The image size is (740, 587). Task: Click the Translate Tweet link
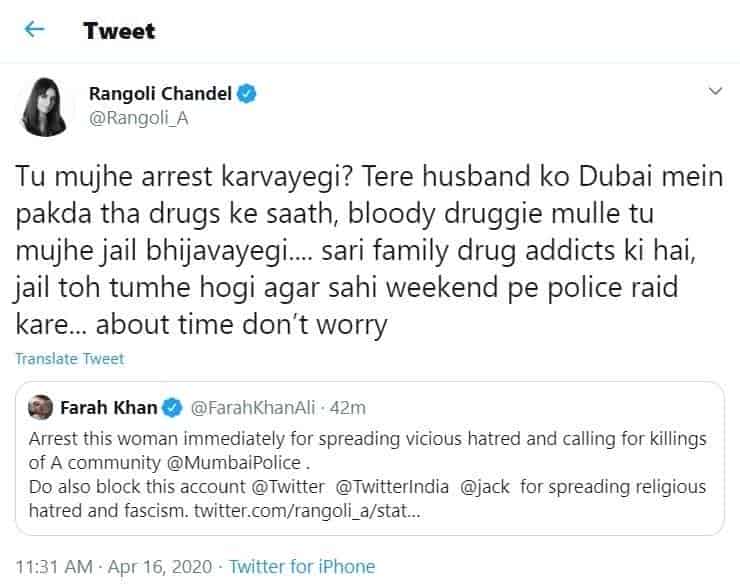70,359
